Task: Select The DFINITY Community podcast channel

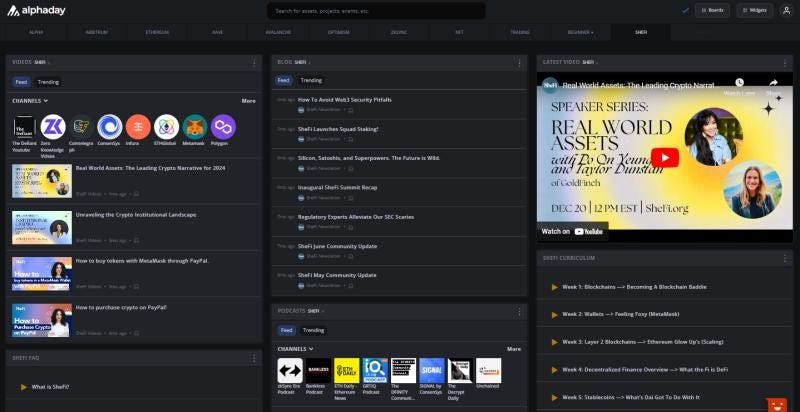Action: click(x=404, y=370)
